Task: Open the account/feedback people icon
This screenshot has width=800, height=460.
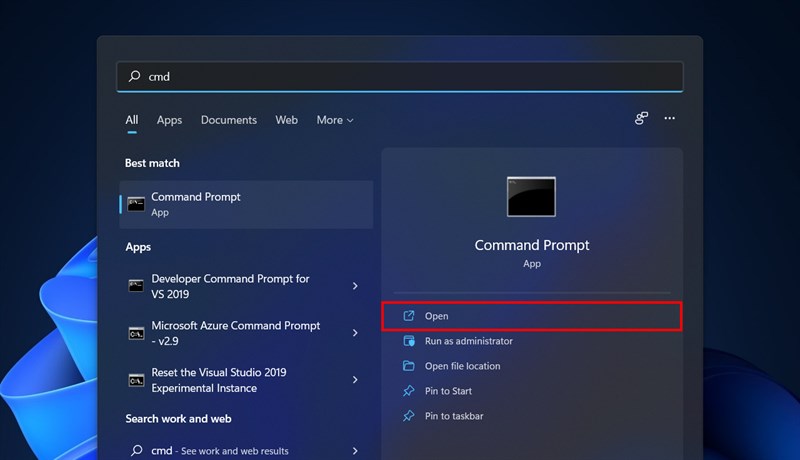Action: pyautogui.click(x=641, y=118)
